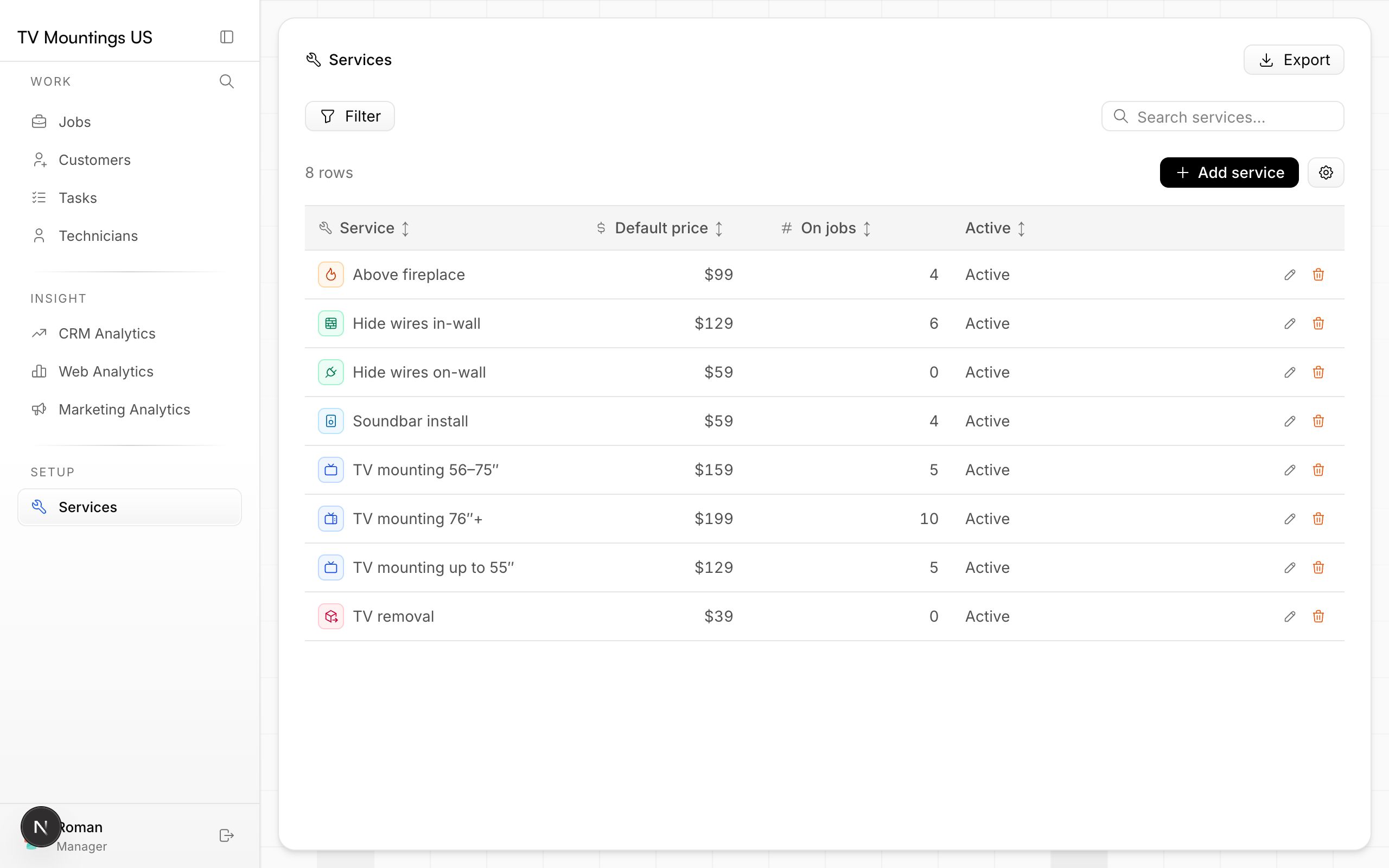Click the Add service button

click(x=1229, y=172)
